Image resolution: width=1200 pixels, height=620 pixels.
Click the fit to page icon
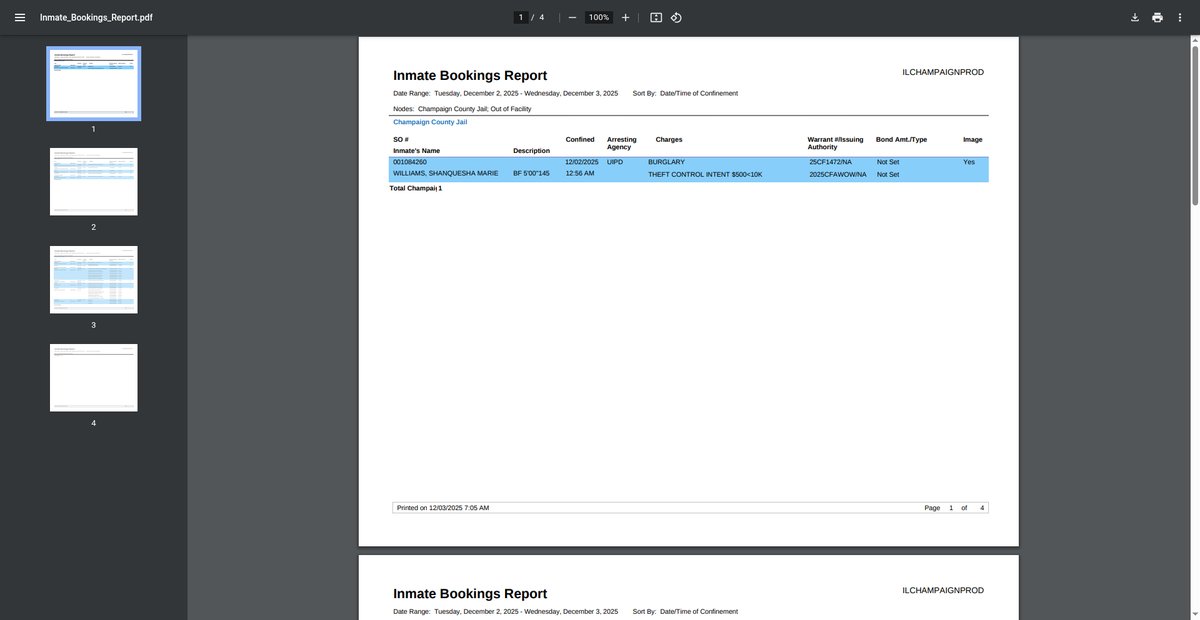656,18
